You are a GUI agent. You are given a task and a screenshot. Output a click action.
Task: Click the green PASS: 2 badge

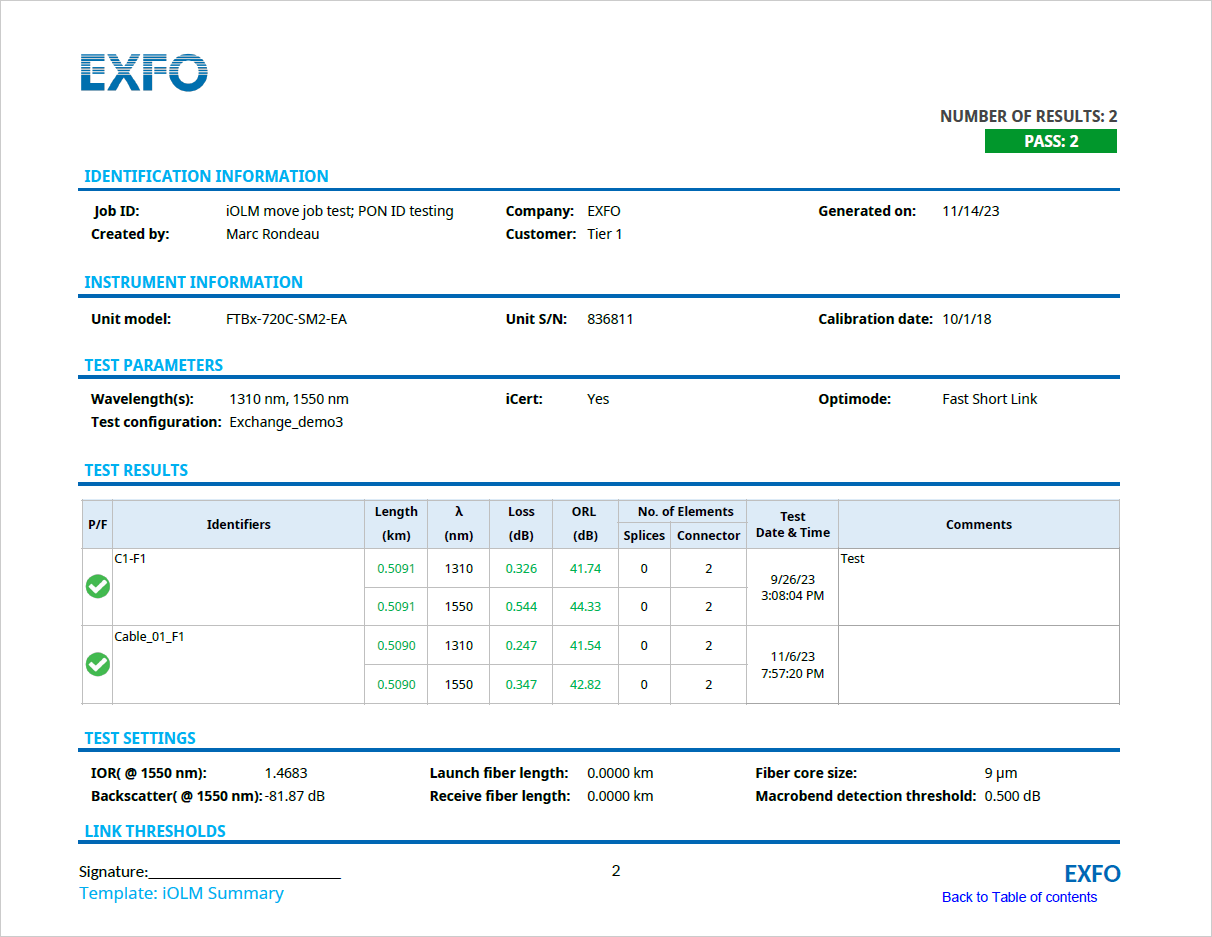1051,141
